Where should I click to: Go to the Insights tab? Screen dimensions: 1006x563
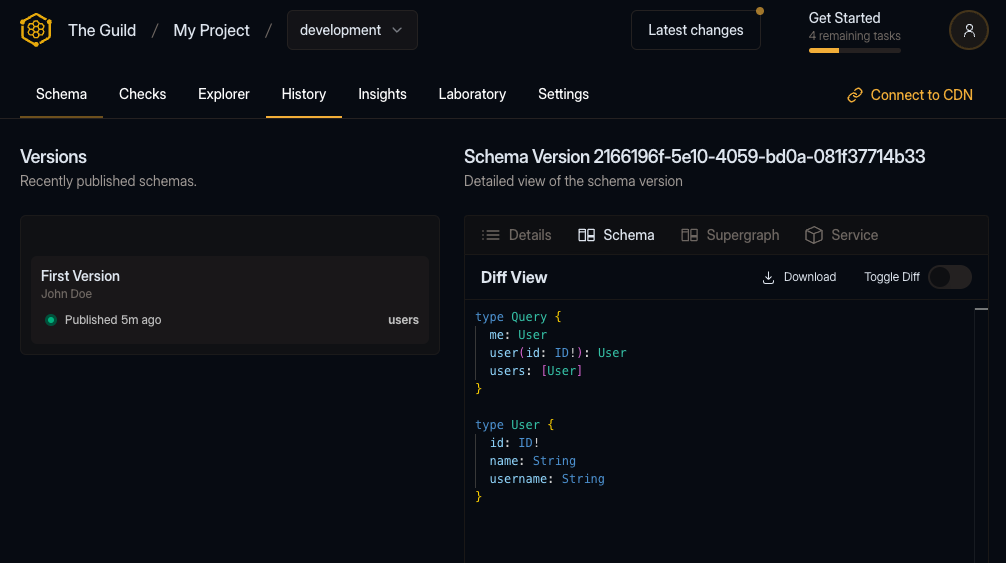pos(382,94)
